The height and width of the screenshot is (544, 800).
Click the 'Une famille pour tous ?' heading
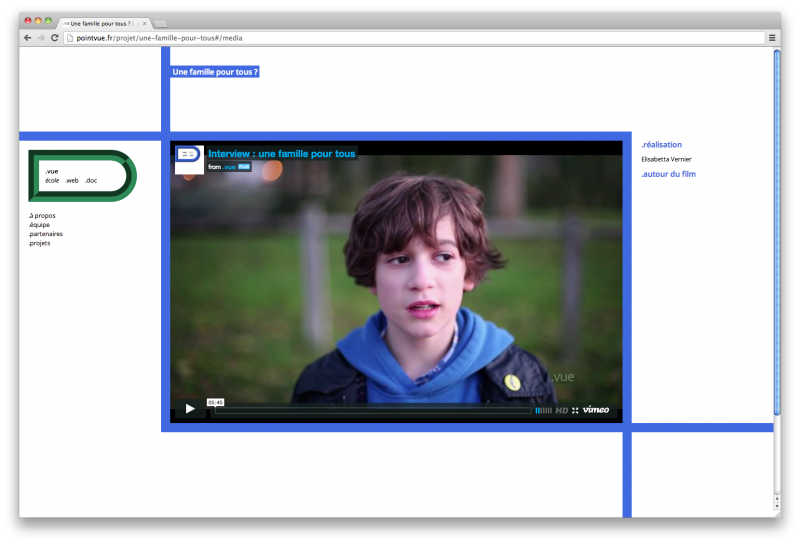[x=215, y=72]
